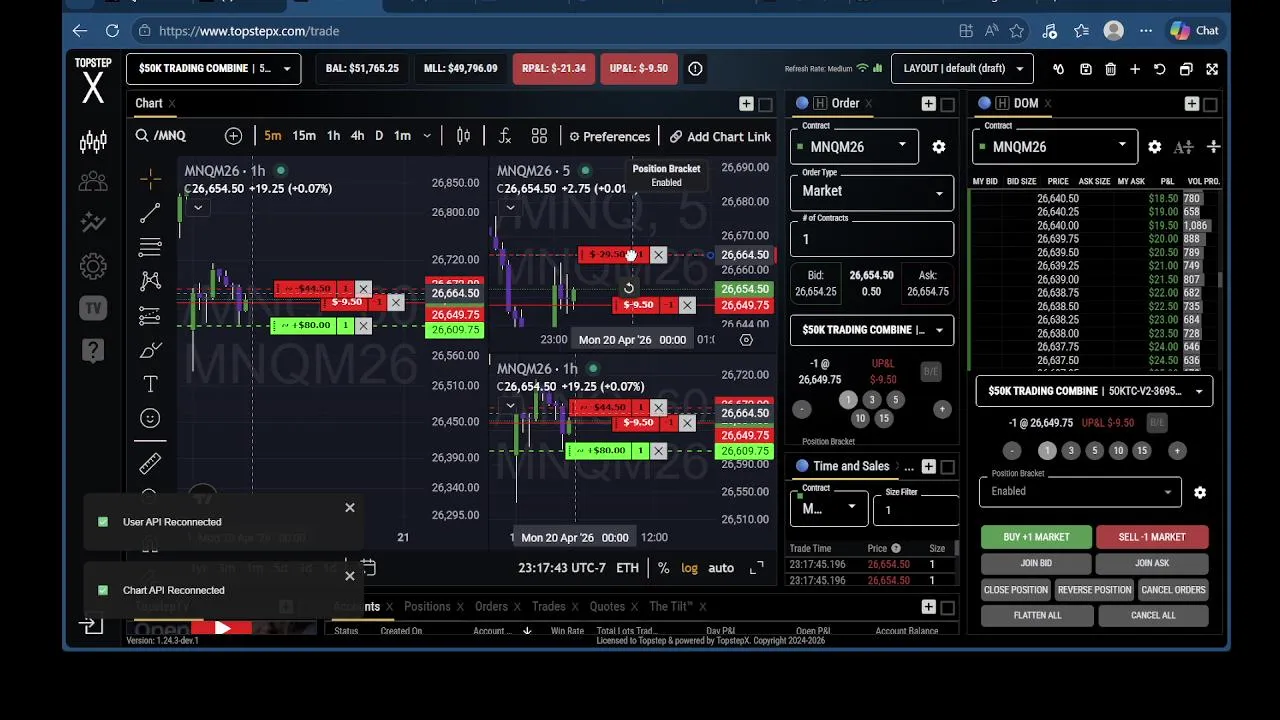Select the pattern drawing tool
The image size is (1280, 720).
click(x=150, y=281)
